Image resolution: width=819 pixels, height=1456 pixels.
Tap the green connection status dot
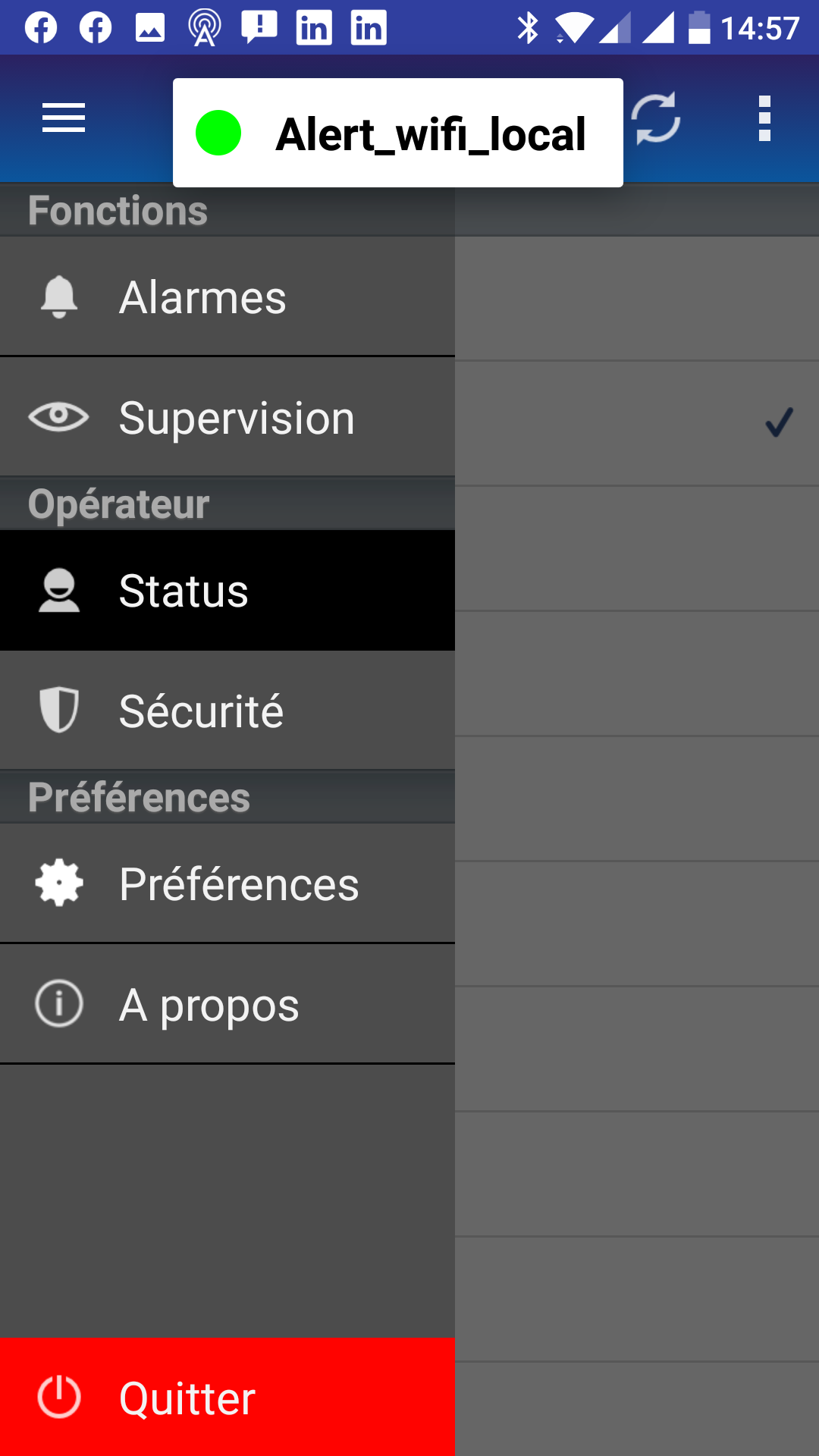[218, 133]
